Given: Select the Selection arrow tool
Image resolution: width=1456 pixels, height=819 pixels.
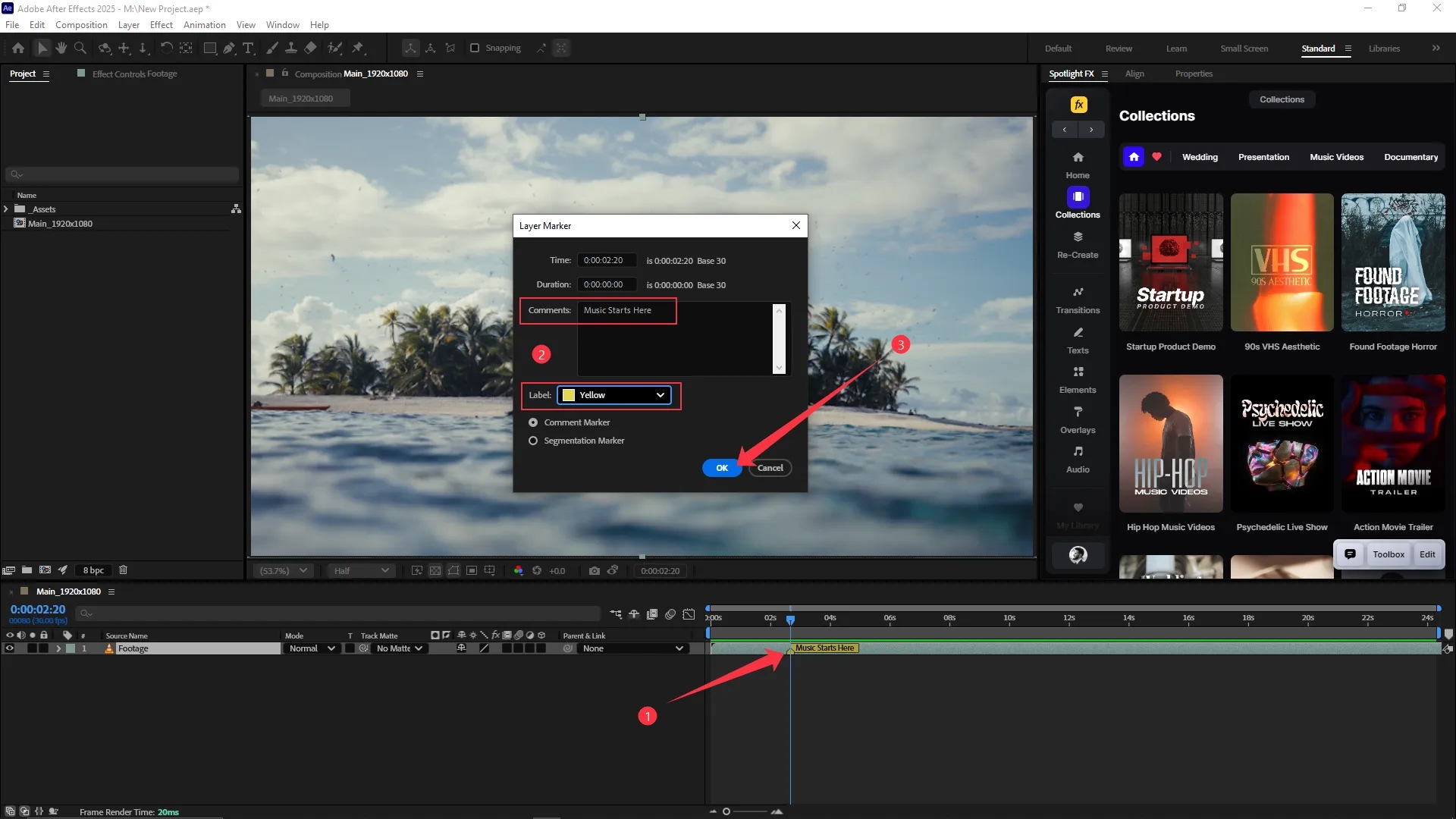Looking at the screenshot, I should [x=42, y=48].
